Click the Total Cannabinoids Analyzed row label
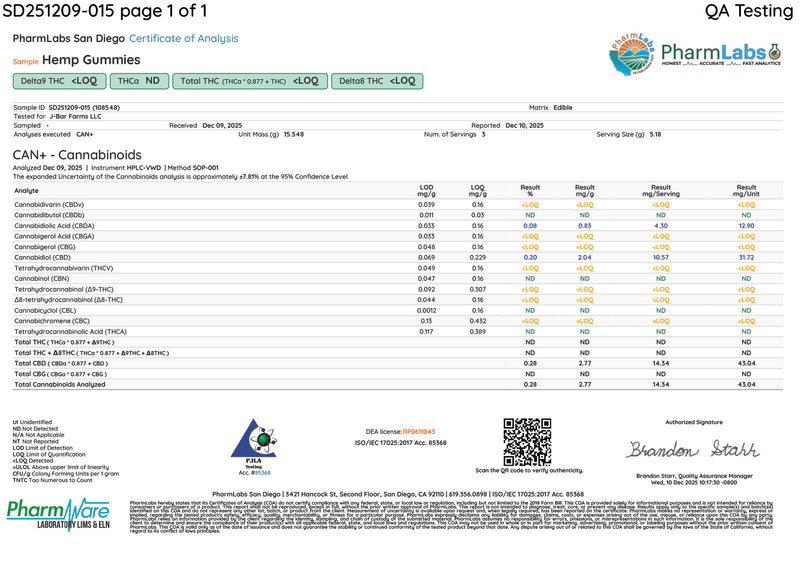 [x=60, y=385]
